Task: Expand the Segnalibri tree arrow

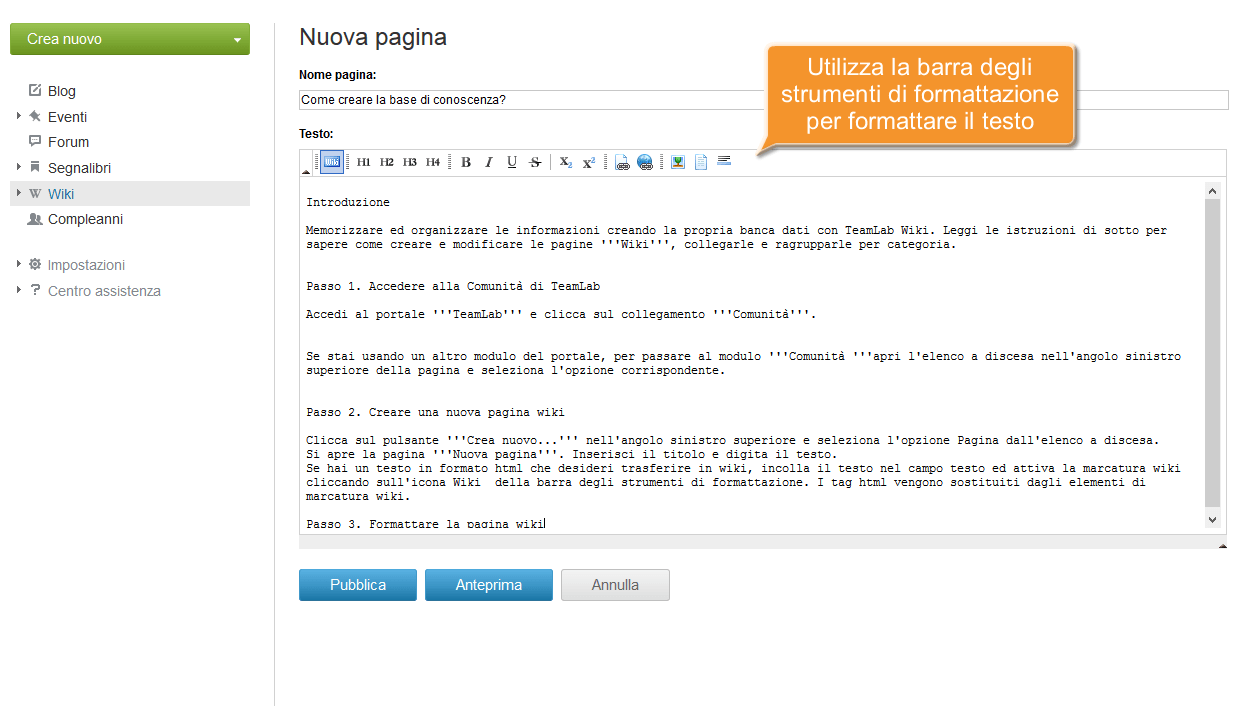Action: 19,167
